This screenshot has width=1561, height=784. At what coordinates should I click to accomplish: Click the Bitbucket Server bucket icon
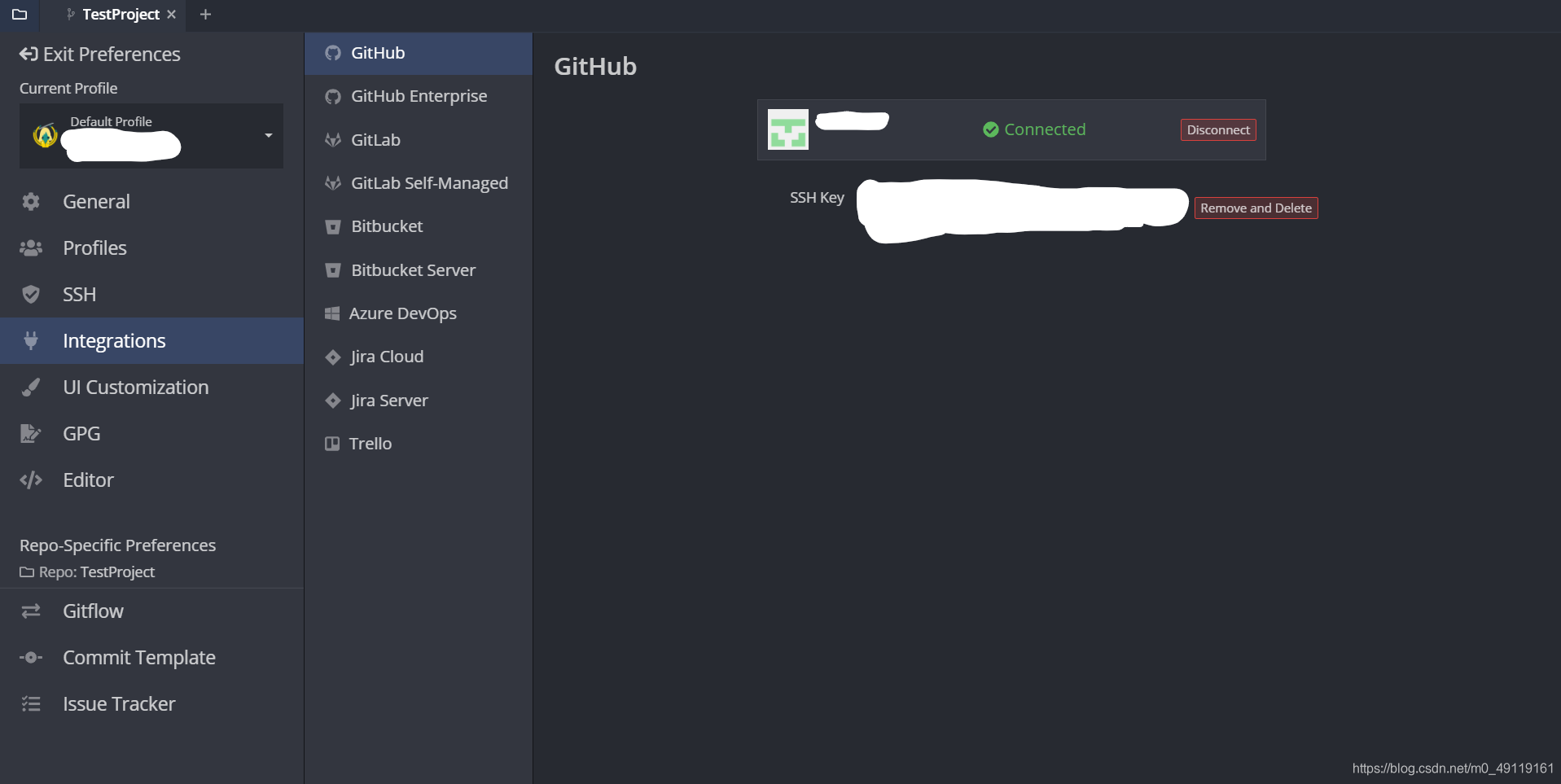(x=332, y=270)
